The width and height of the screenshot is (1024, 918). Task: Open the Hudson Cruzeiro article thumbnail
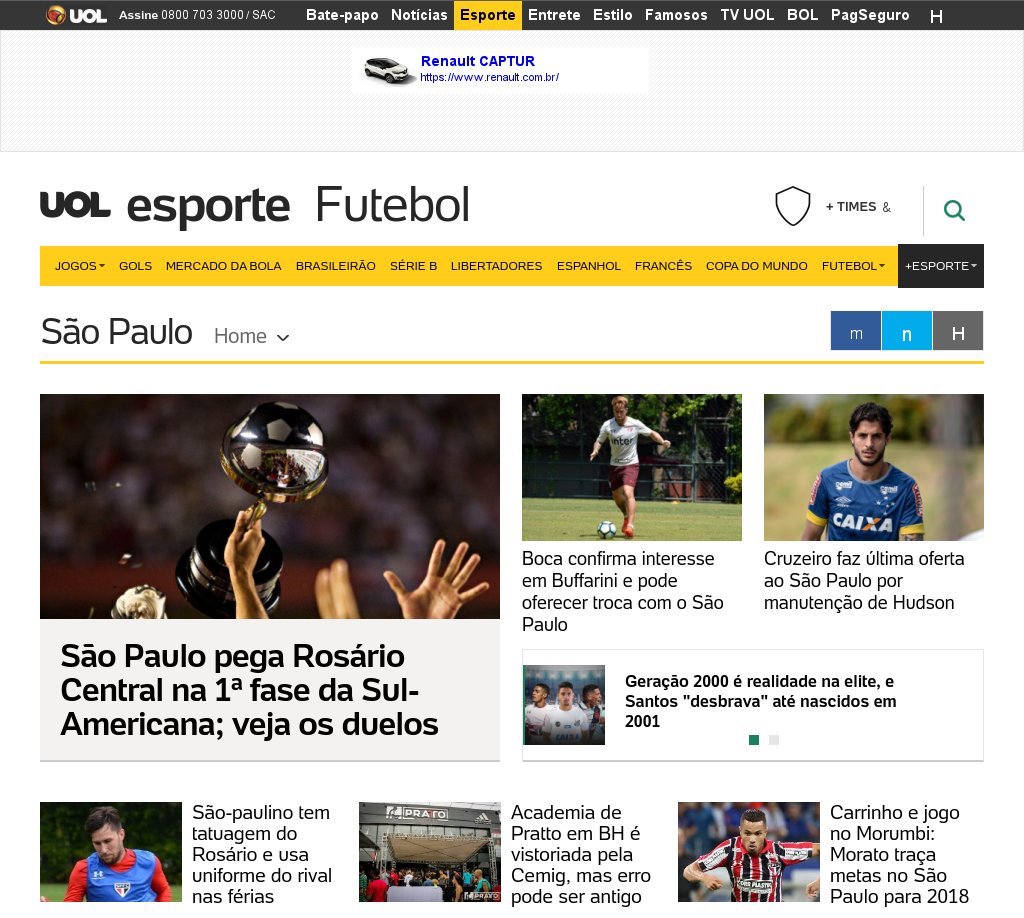(874, 467)
